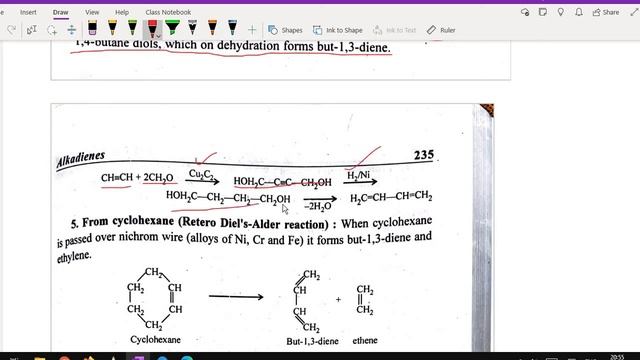Choose the white-banded black pen
The image size is (640, 360).
coord(192,29)
